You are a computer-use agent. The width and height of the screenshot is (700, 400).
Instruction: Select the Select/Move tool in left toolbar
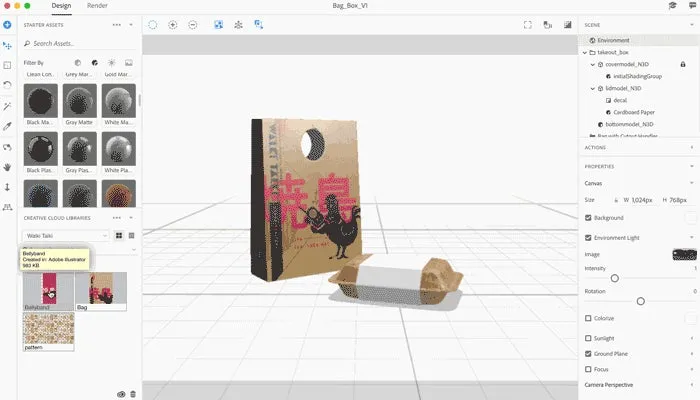tap(7, 46)
